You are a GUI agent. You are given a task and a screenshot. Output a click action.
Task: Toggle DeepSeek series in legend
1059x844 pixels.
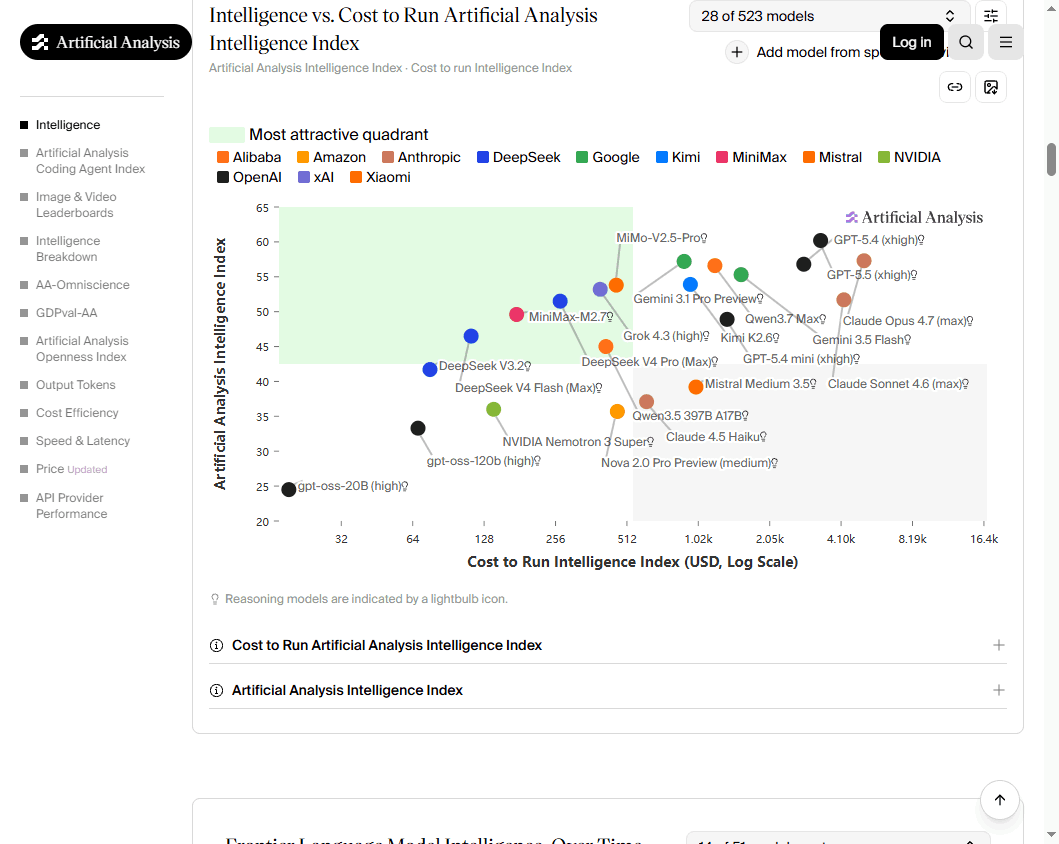click(518, 157)
